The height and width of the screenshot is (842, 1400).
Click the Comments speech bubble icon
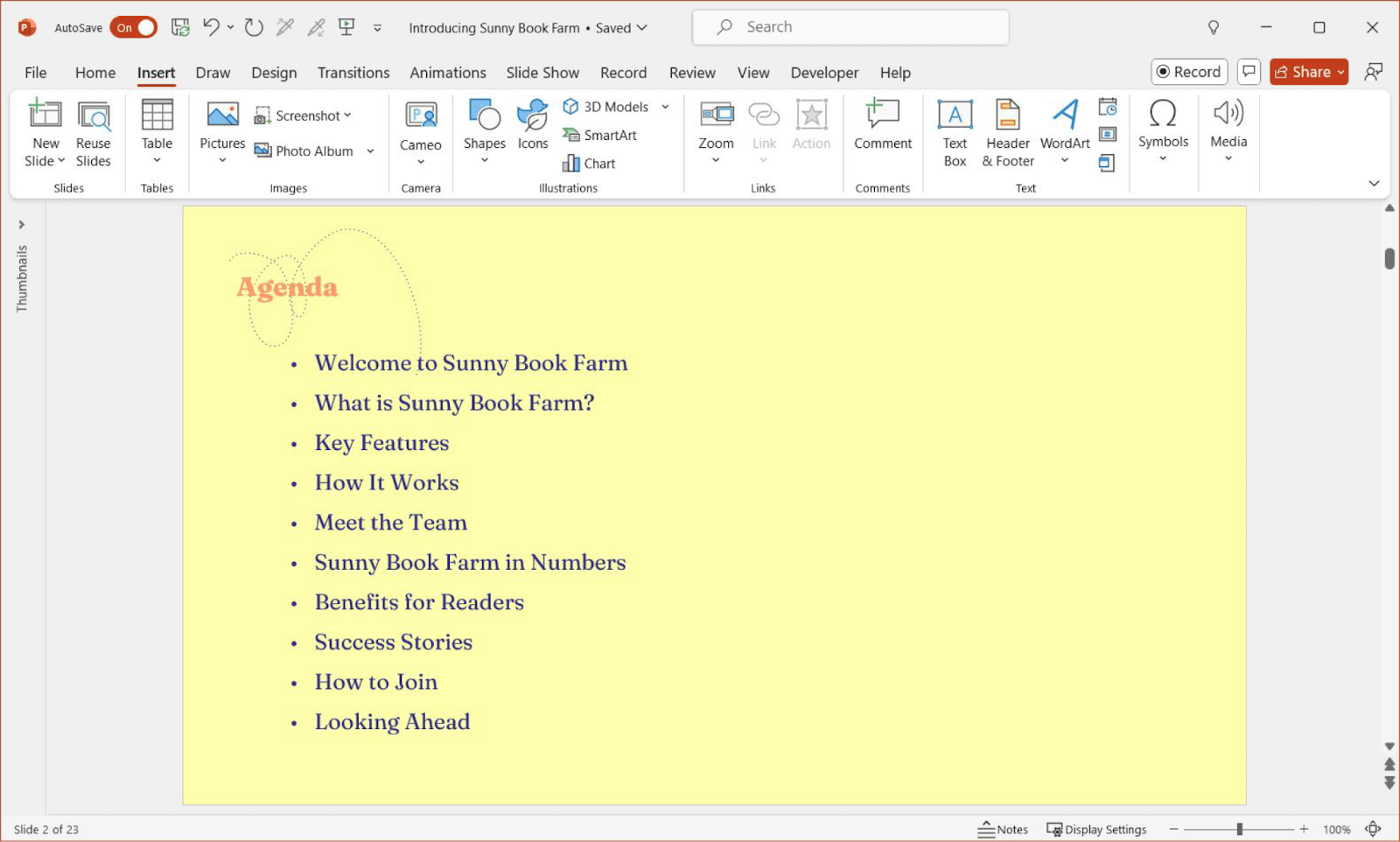pyautogui.click(x=1249, y=72)
